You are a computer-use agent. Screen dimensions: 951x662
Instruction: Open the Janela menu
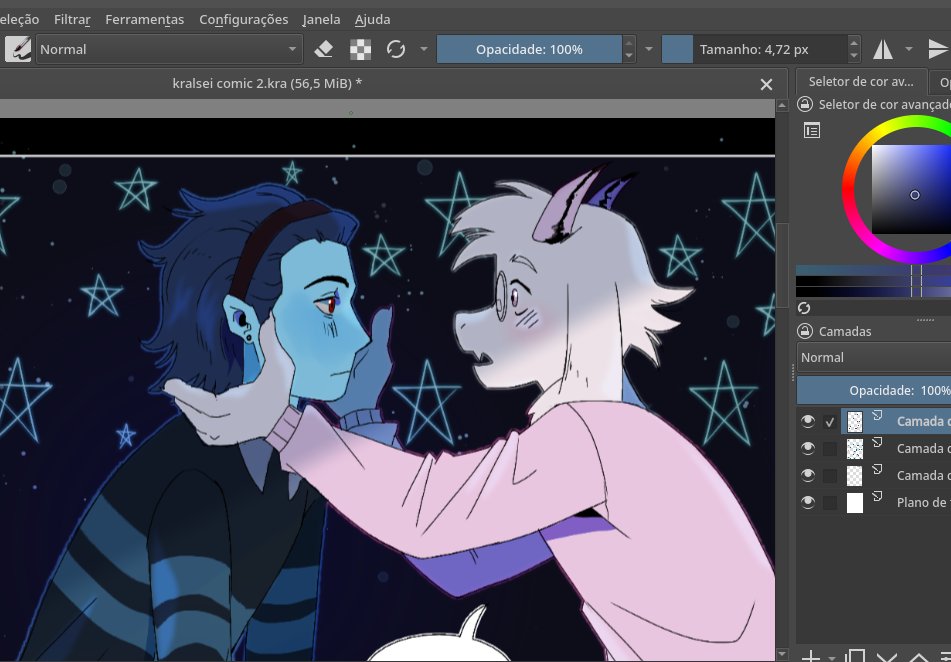click(321, 19)
